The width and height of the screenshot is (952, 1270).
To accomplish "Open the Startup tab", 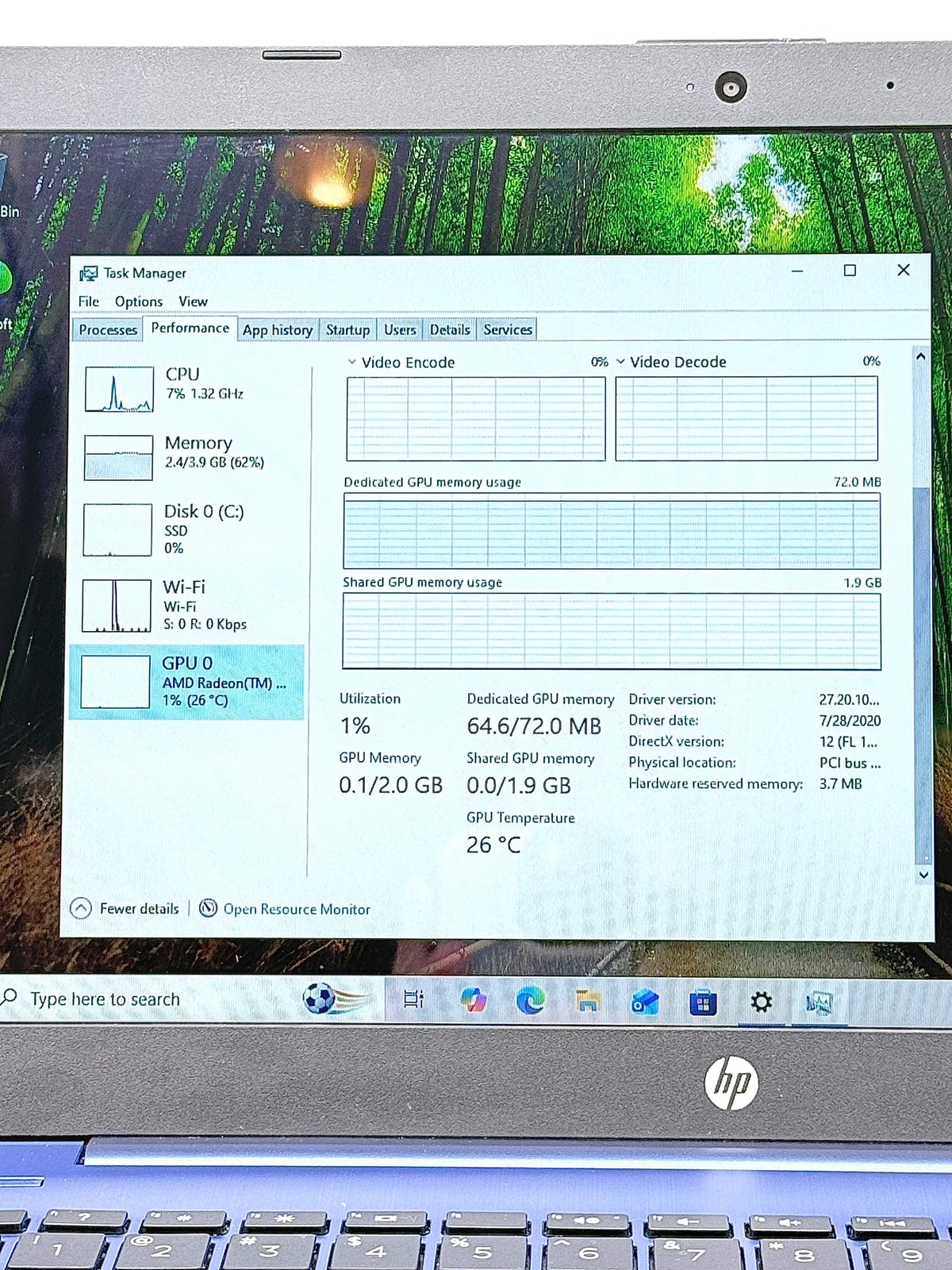I will click(347, 329).
